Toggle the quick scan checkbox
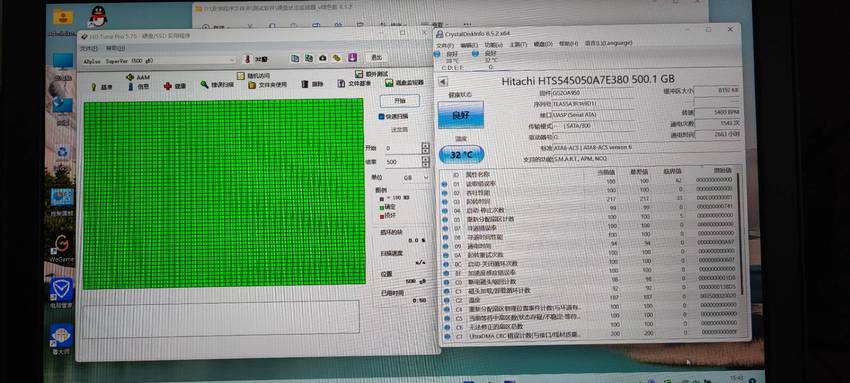The height and width of the screenshot is (383, 850). [x=382, y=116]
